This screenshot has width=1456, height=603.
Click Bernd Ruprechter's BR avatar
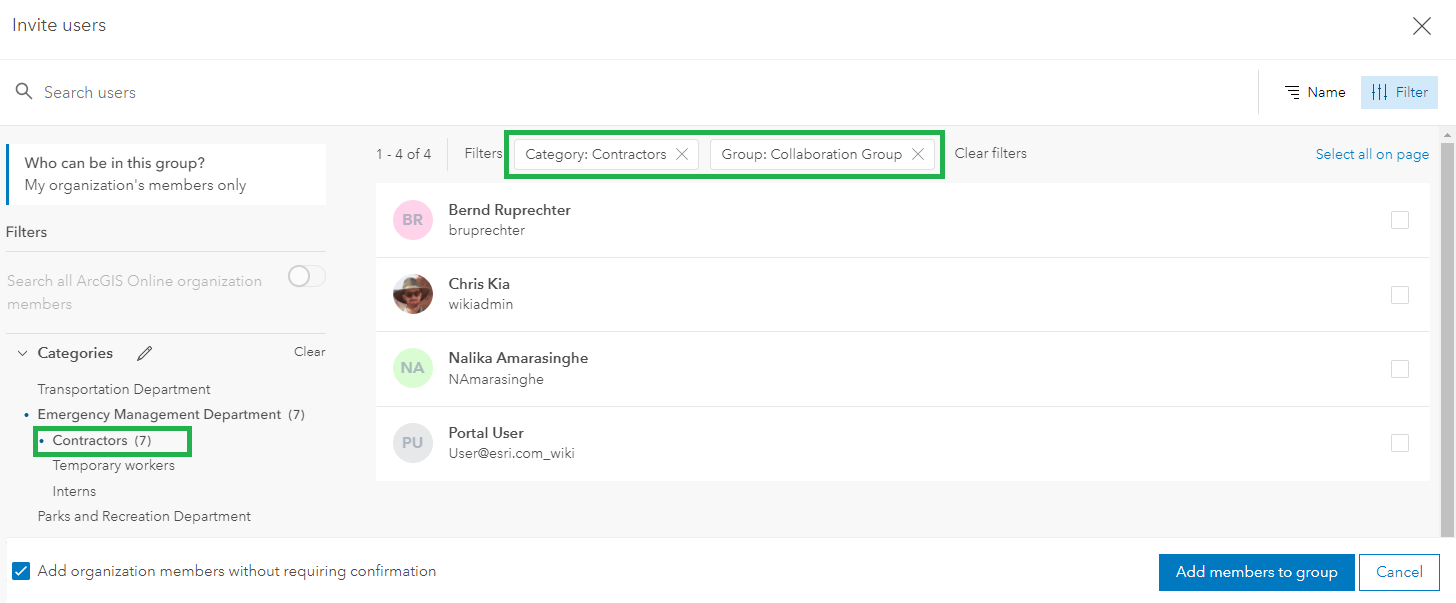tap(413, 219)
